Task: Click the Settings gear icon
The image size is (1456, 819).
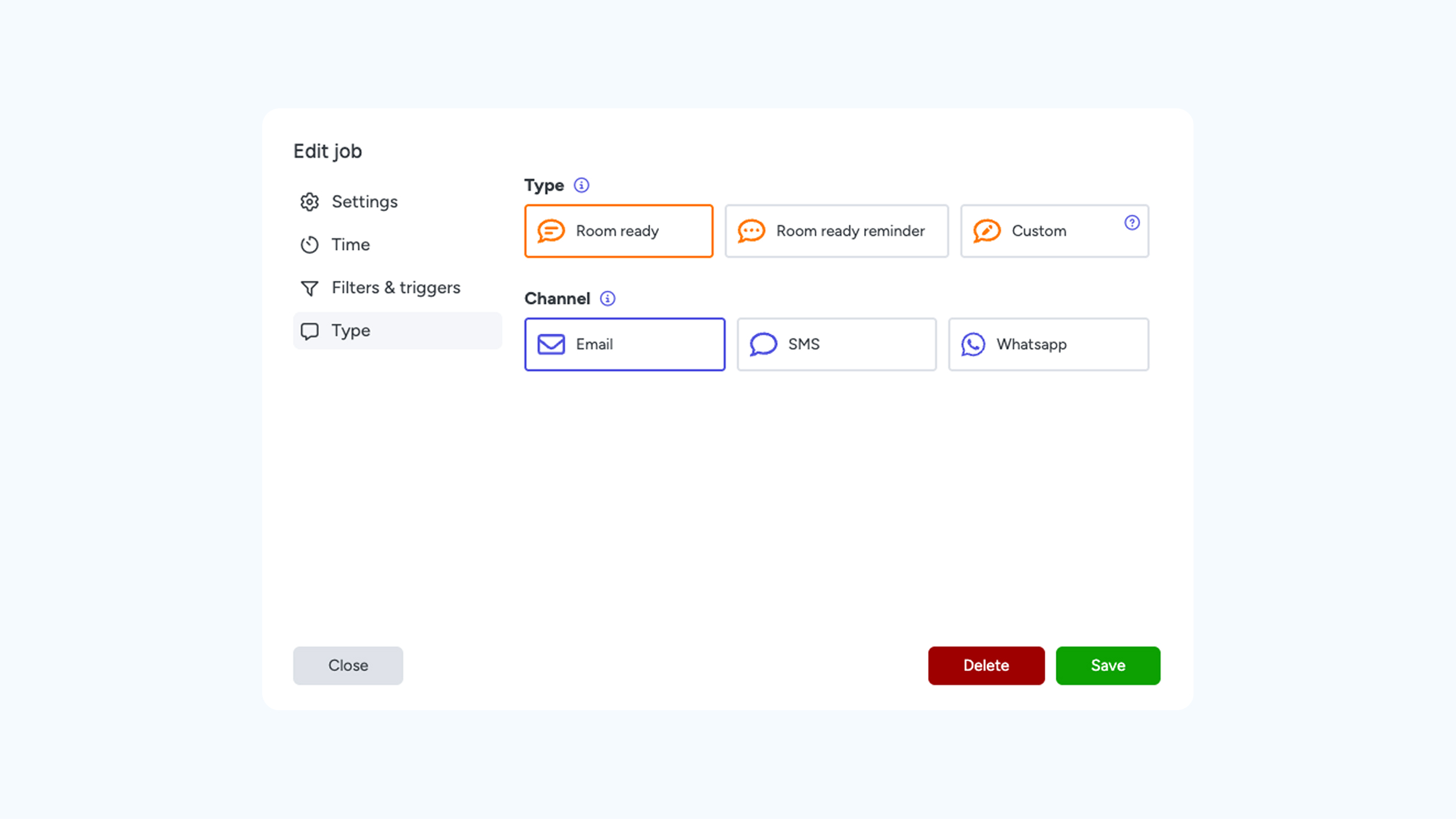Action: [x=309, y=202]
